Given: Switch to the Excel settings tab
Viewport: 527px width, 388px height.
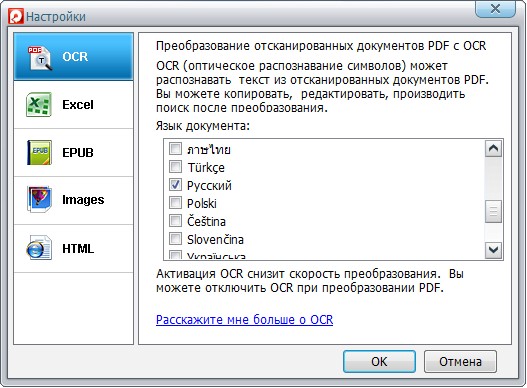Looking at the screenshot, I should [x=73, y=105].
